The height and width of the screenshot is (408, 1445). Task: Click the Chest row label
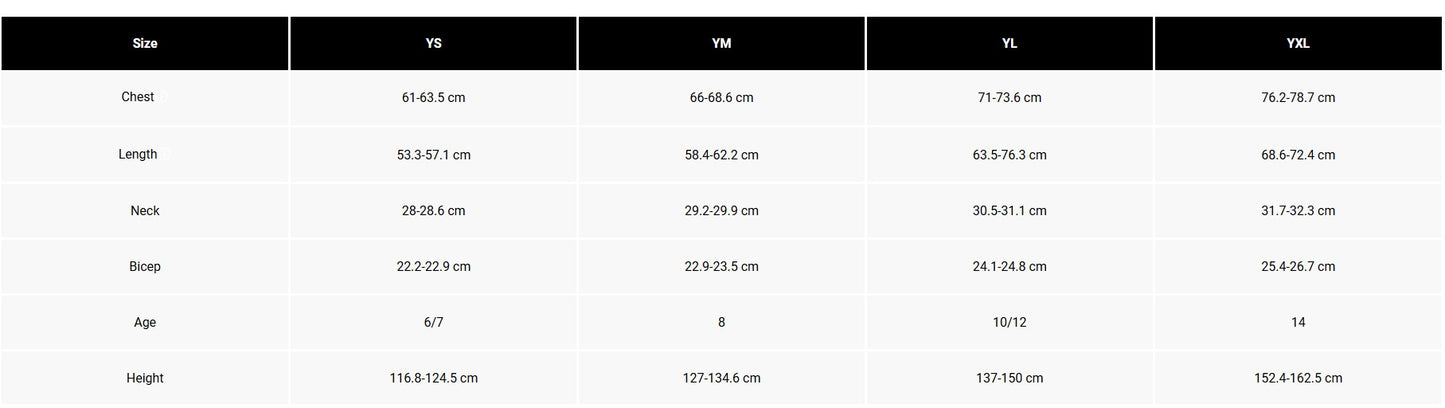click(x=138, y=98)
